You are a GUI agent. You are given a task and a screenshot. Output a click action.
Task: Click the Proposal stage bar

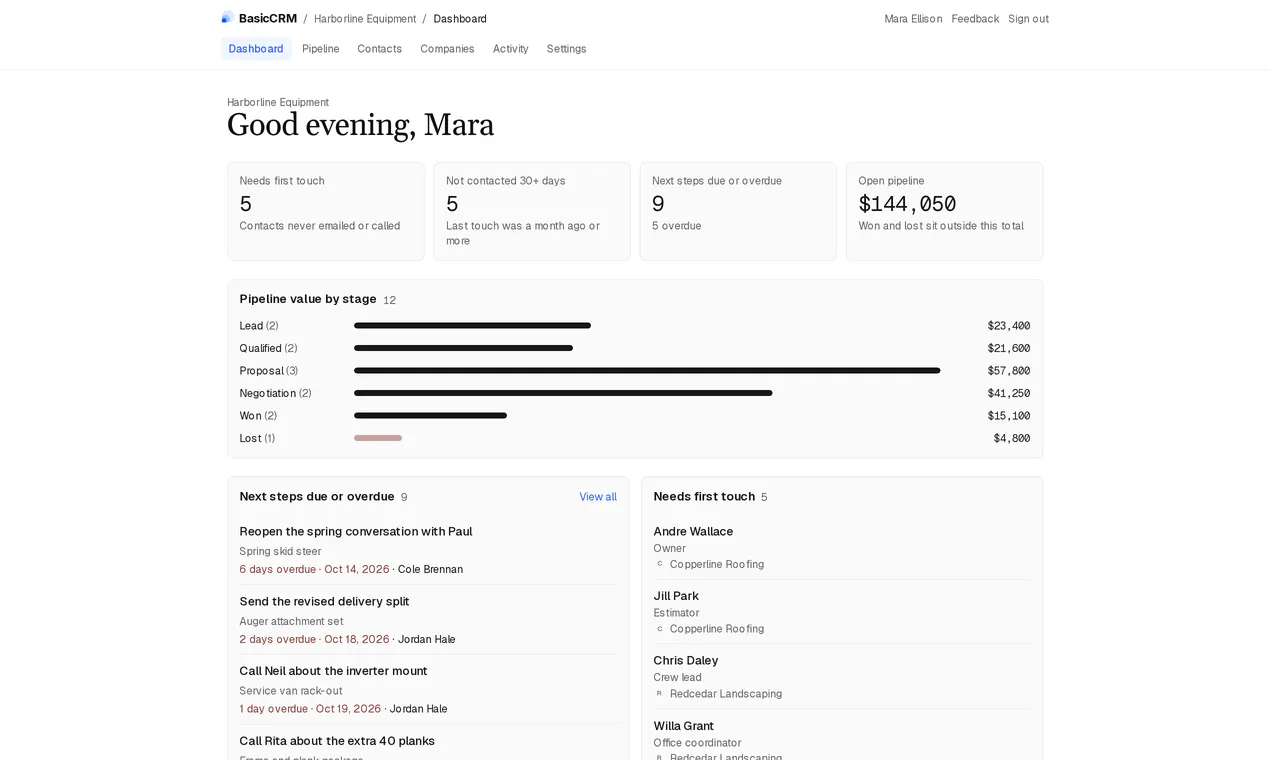coord(647,371)
